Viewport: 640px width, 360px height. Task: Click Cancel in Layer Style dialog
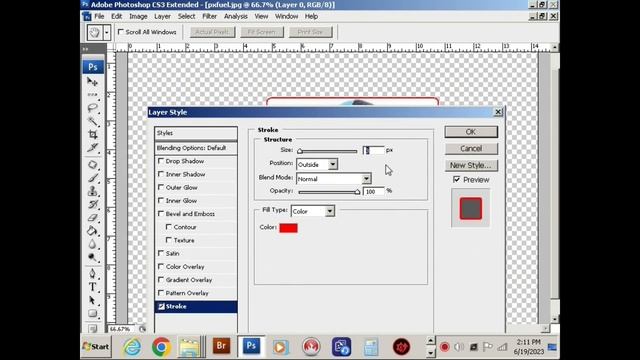[471, 149]
